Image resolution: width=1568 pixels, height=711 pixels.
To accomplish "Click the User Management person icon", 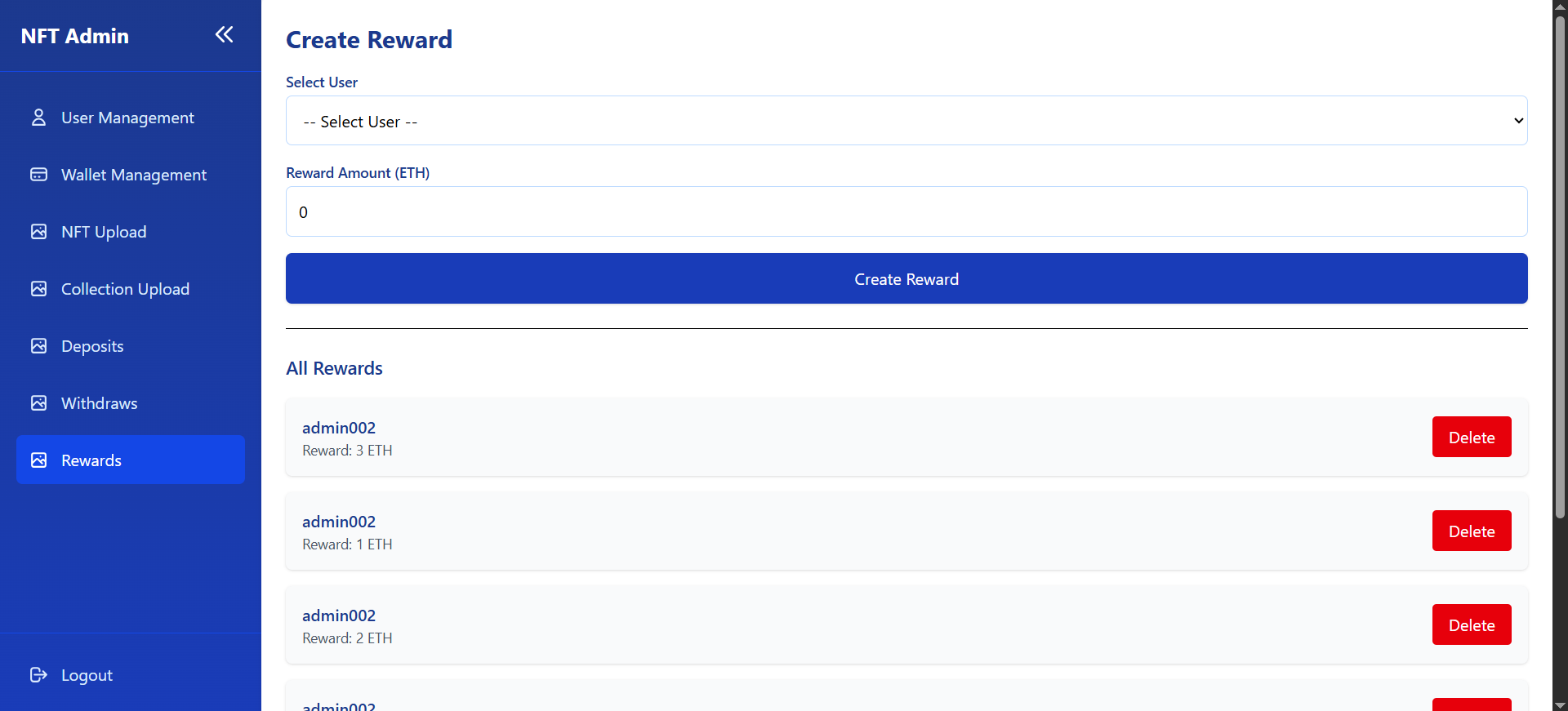I will (x=38, y=118).
